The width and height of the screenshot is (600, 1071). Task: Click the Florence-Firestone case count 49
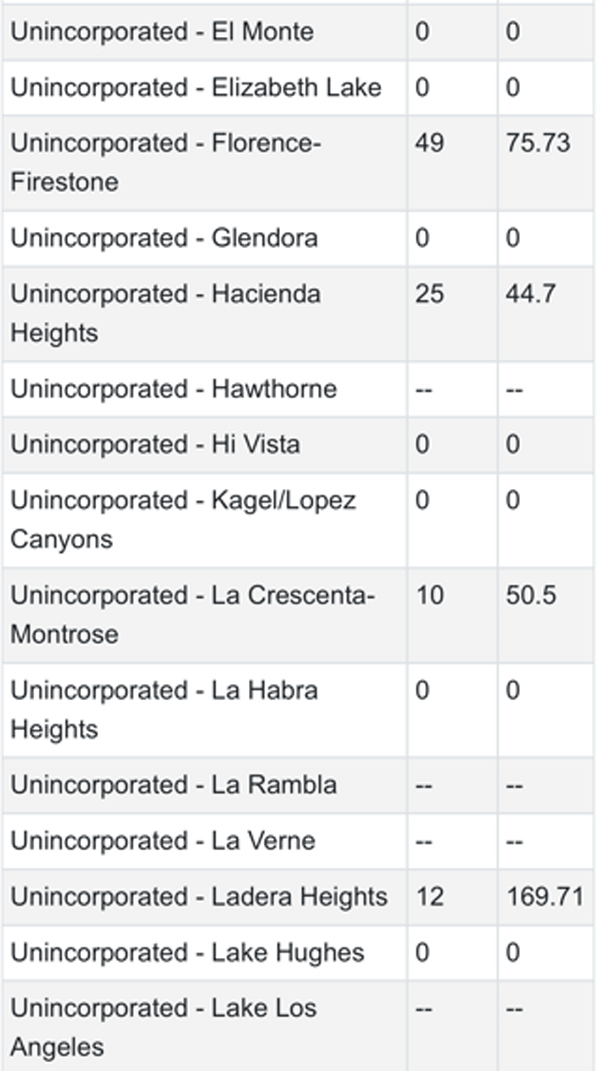(429, 143)
